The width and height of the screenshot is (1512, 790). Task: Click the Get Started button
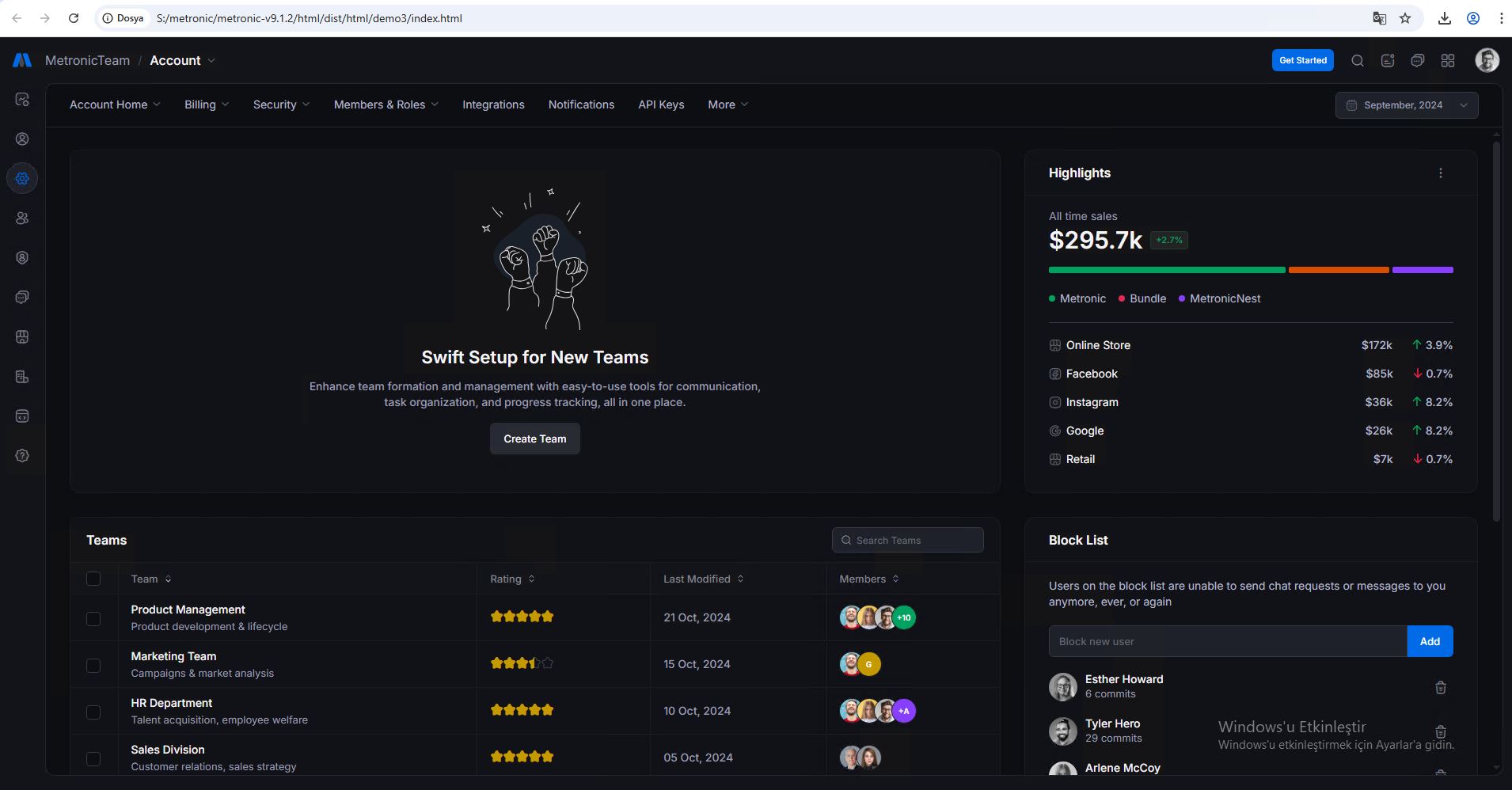pos(1302,60)
